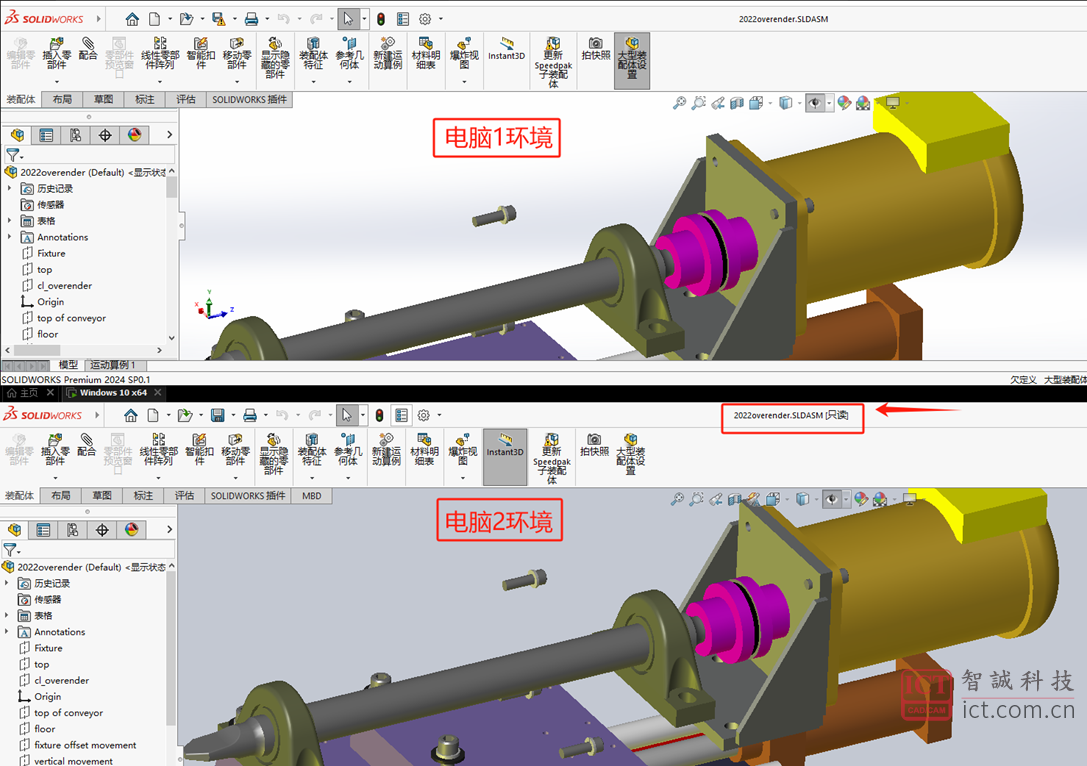This screenshot has width=1087, height=766.
Task: Open the SOLIDWORKS 插件 tab in the top window
Action: [x=250, y=100]
